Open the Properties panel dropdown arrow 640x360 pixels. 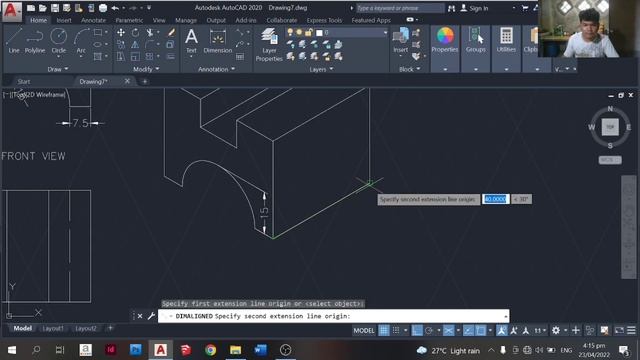tap(445, 69)
